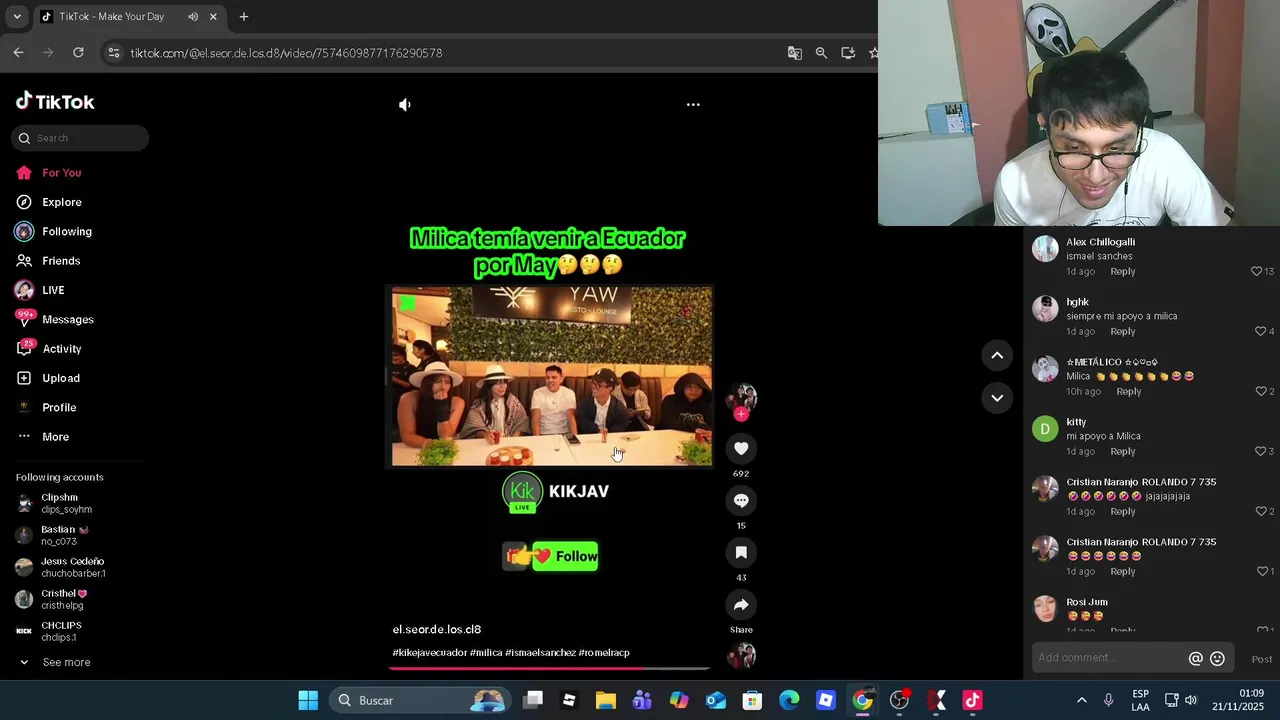Open the TikTok app in the taskbar
The height and width of the screenshot is (720, 1280).
pos(972,700)
